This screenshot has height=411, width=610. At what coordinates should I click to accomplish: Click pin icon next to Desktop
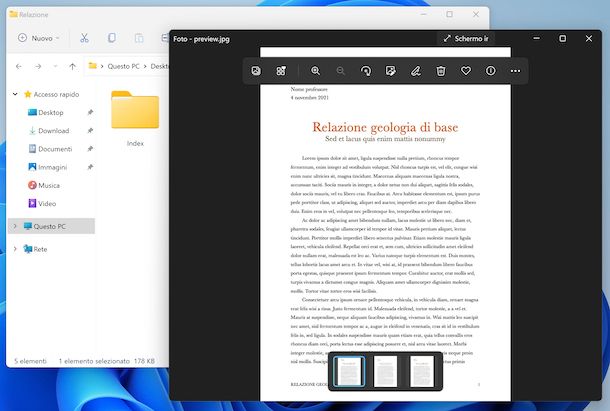tap(90, 112)
